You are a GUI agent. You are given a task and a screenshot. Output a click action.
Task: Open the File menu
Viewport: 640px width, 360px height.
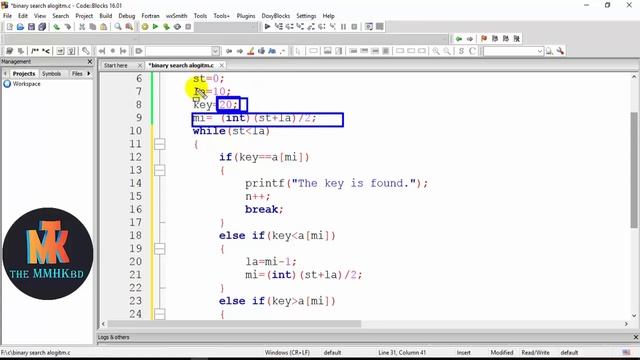[7, 16]
